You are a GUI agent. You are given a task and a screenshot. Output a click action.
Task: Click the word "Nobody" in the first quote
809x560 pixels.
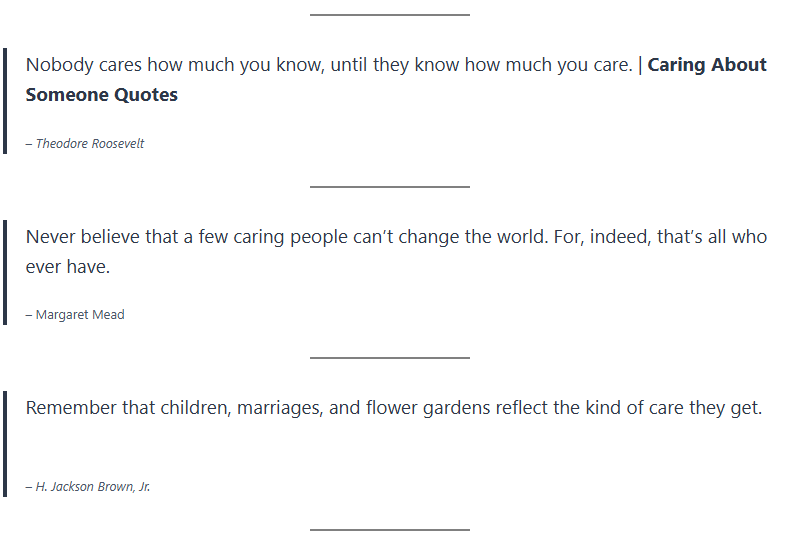(57, 65)
